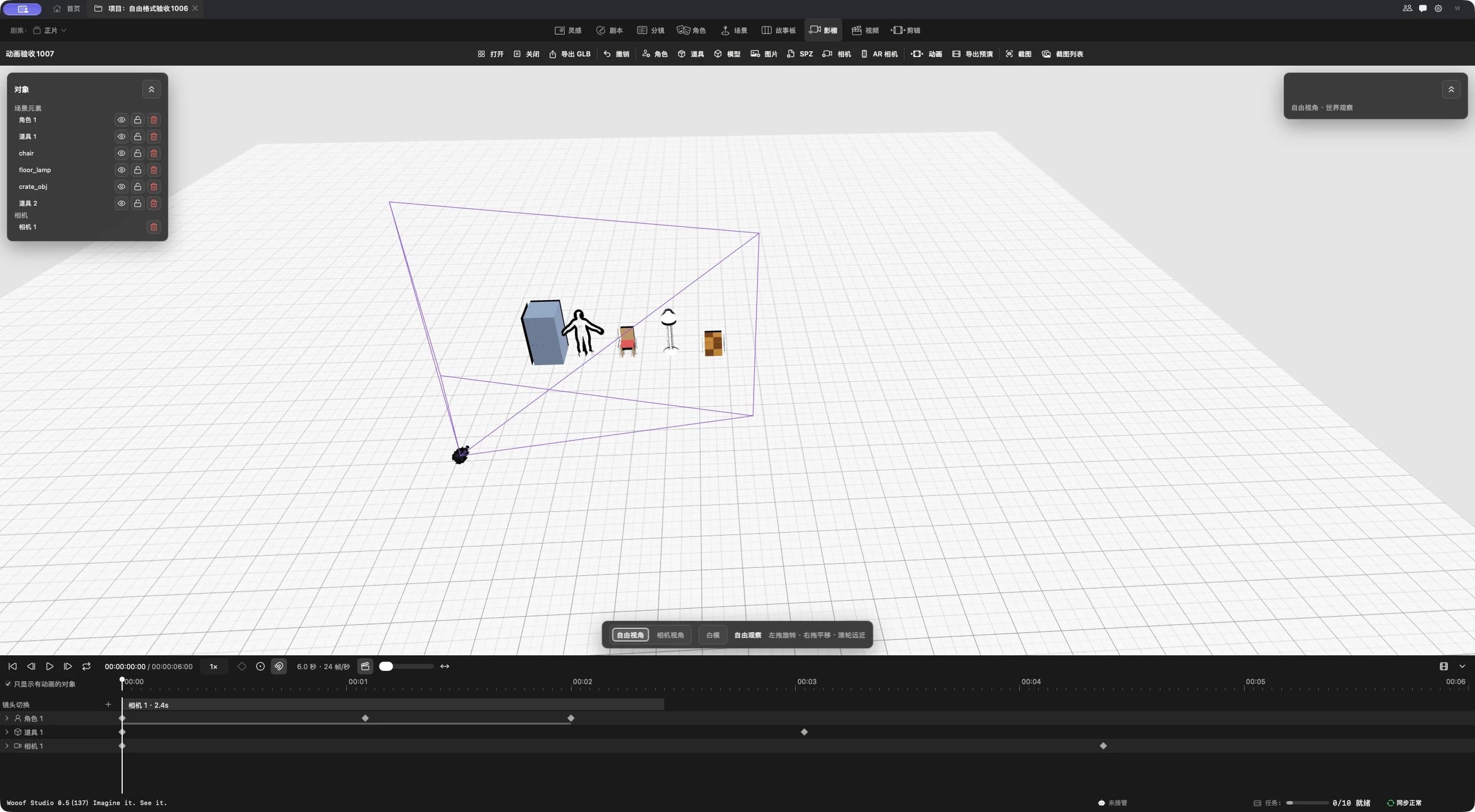1475x812 pixels.
Task: Click the 关闭 close toolbar button
Action: point(526,54)
